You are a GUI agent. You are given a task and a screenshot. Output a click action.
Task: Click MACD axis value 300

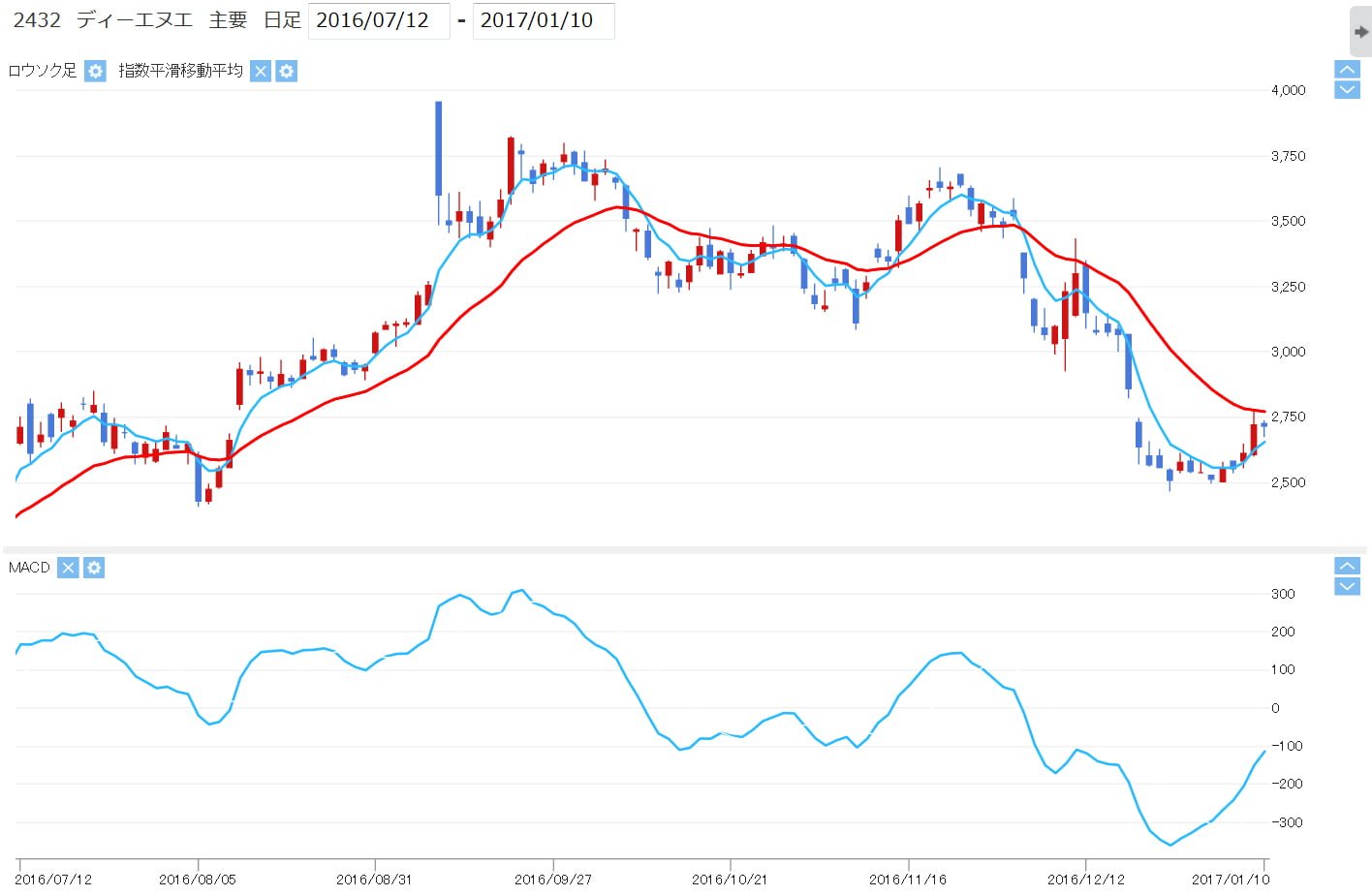[x=1283, y=594]
